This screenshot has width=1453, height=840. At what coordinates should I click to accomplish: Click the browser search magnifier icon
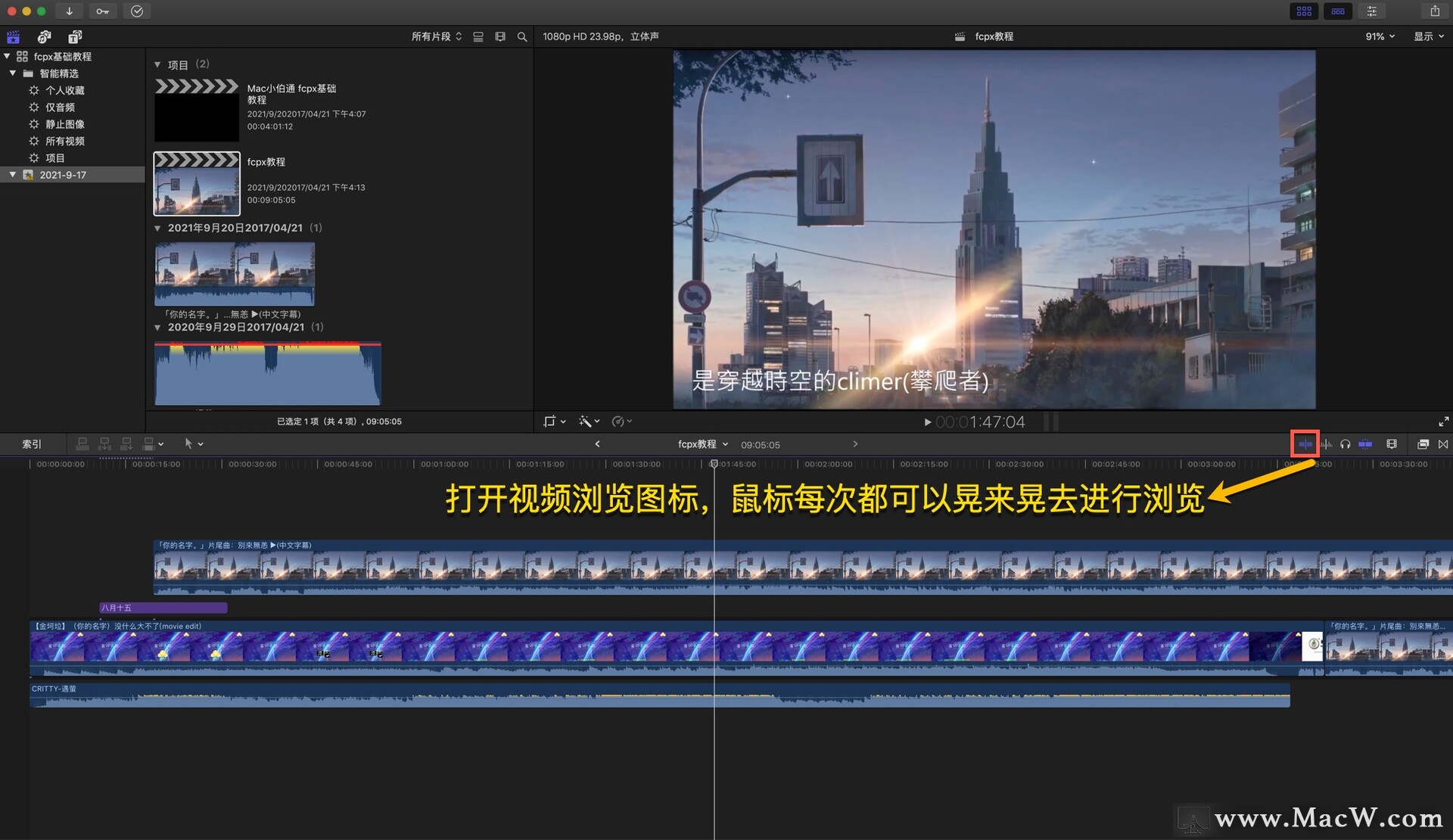point(521,36)
